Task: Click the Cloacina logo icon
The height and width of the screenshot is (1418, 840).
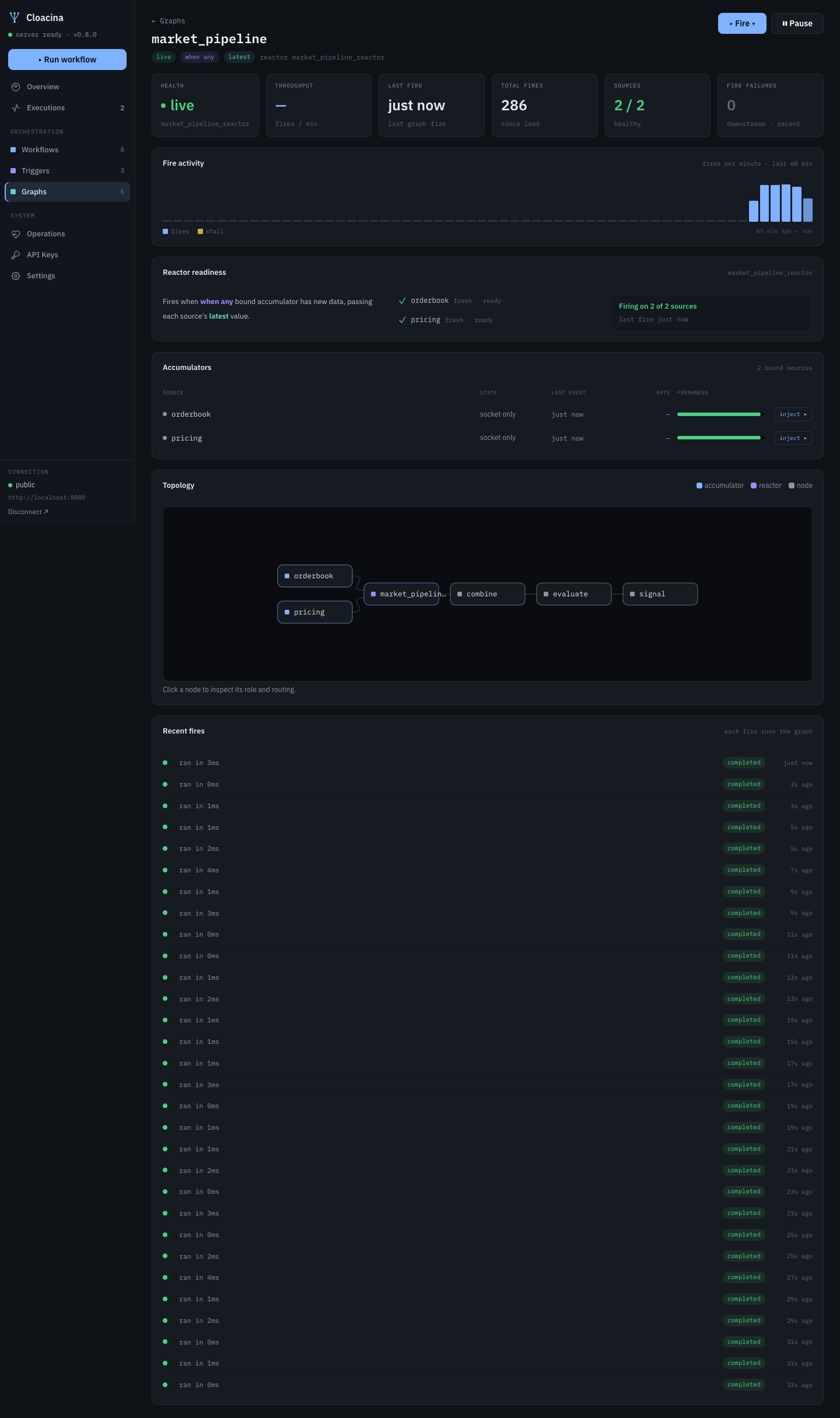Action: (15, 18)
